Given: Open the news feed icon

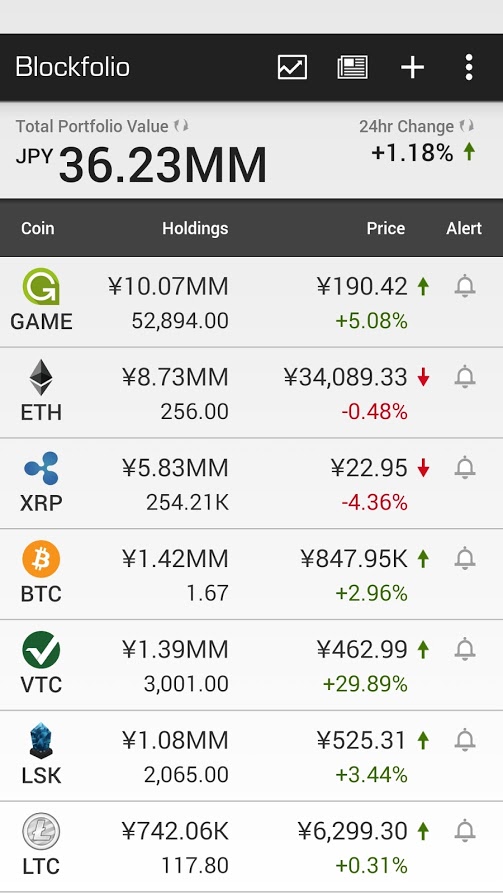Looking at the screenshot, I should click(x=352, y=67).
